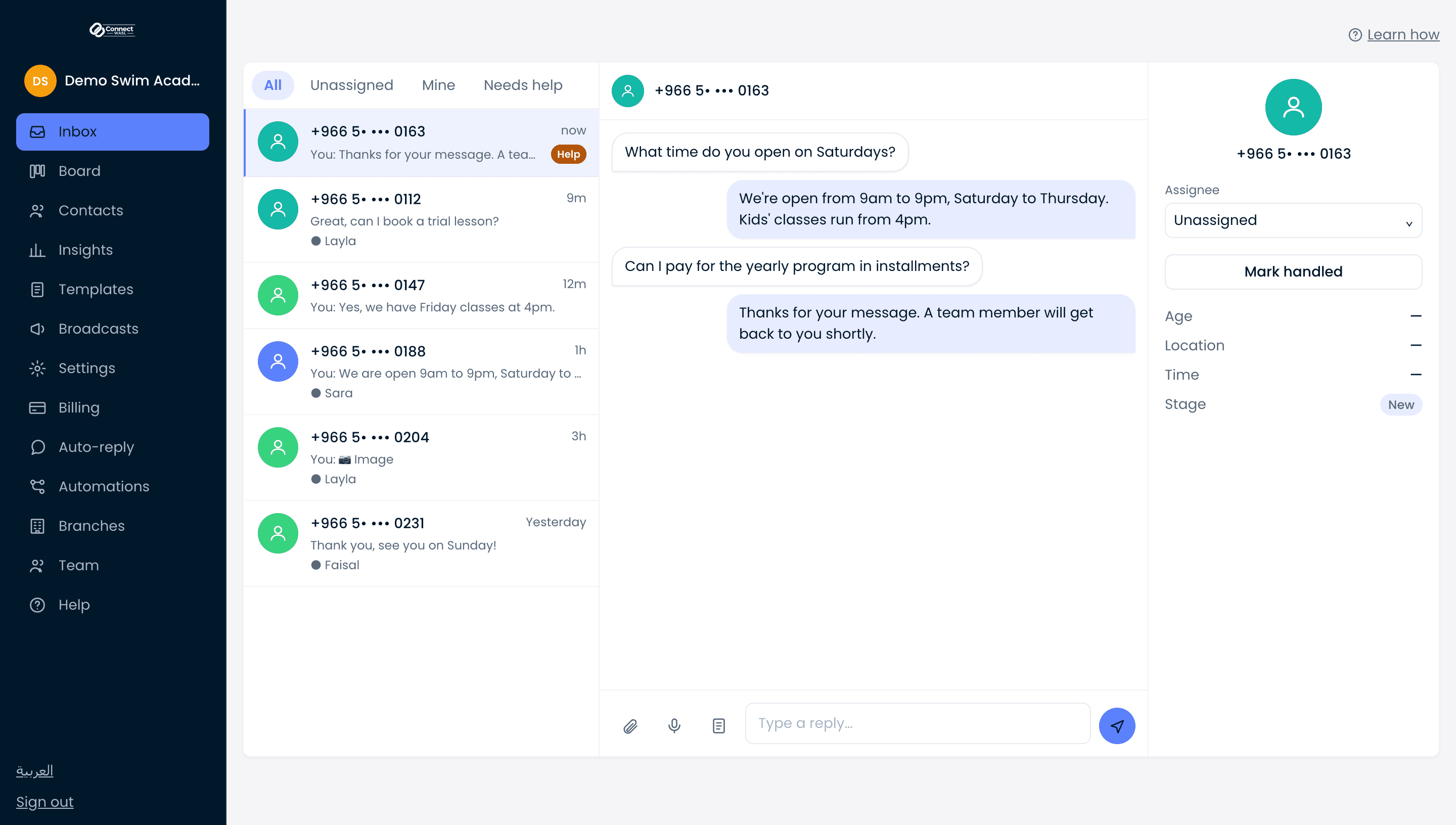1456x825 pixels.
Task: Click the Time field dash value
Action: (1416, 375)
